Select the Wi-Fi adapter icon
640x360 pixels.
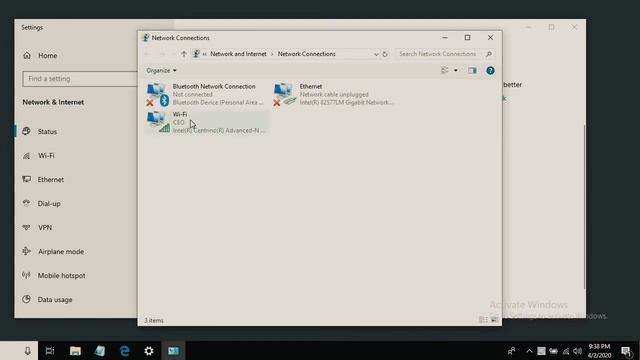pos(158,122)
